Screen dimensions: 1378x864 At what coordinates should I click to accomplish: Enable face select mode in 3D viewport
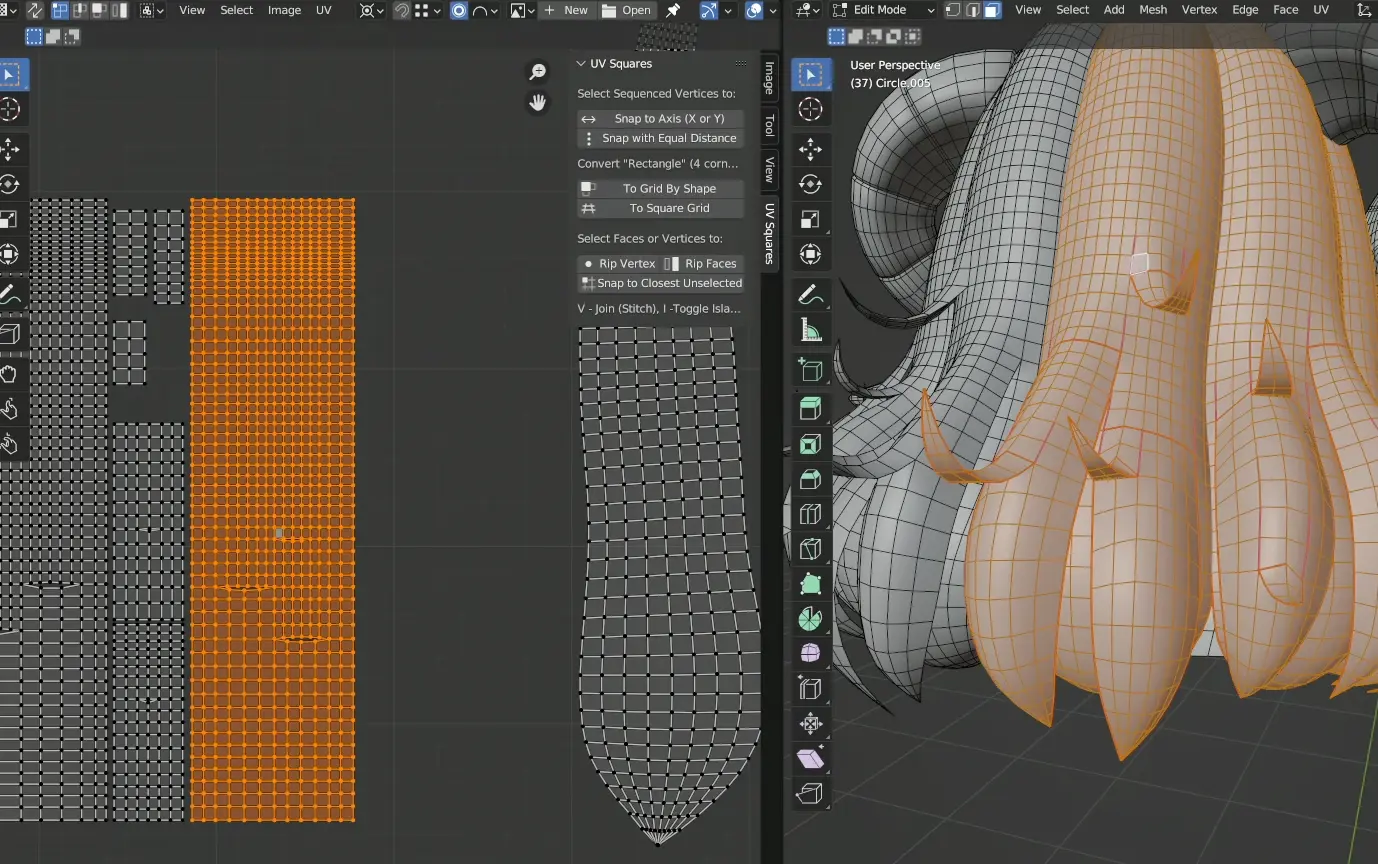tap(992, 10)
